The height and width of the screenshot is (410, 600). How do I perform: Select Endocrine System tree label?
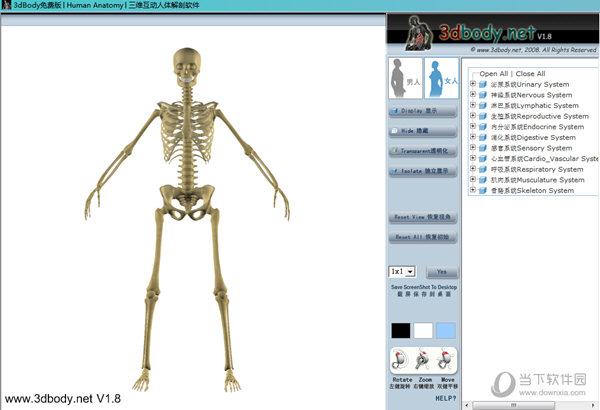[x=538, y=127]
